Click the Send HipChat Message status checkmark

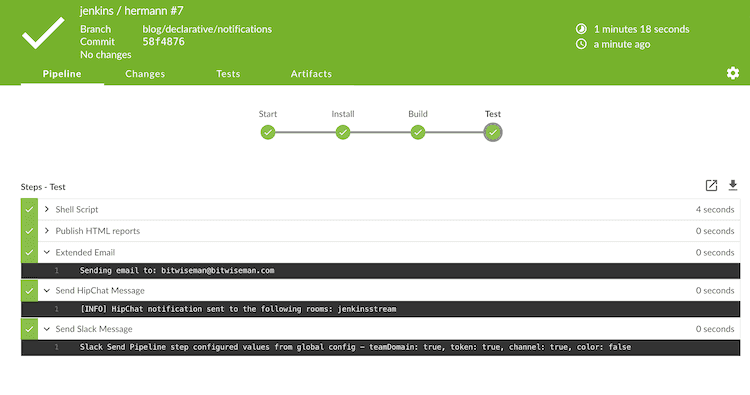coord(29,291)
